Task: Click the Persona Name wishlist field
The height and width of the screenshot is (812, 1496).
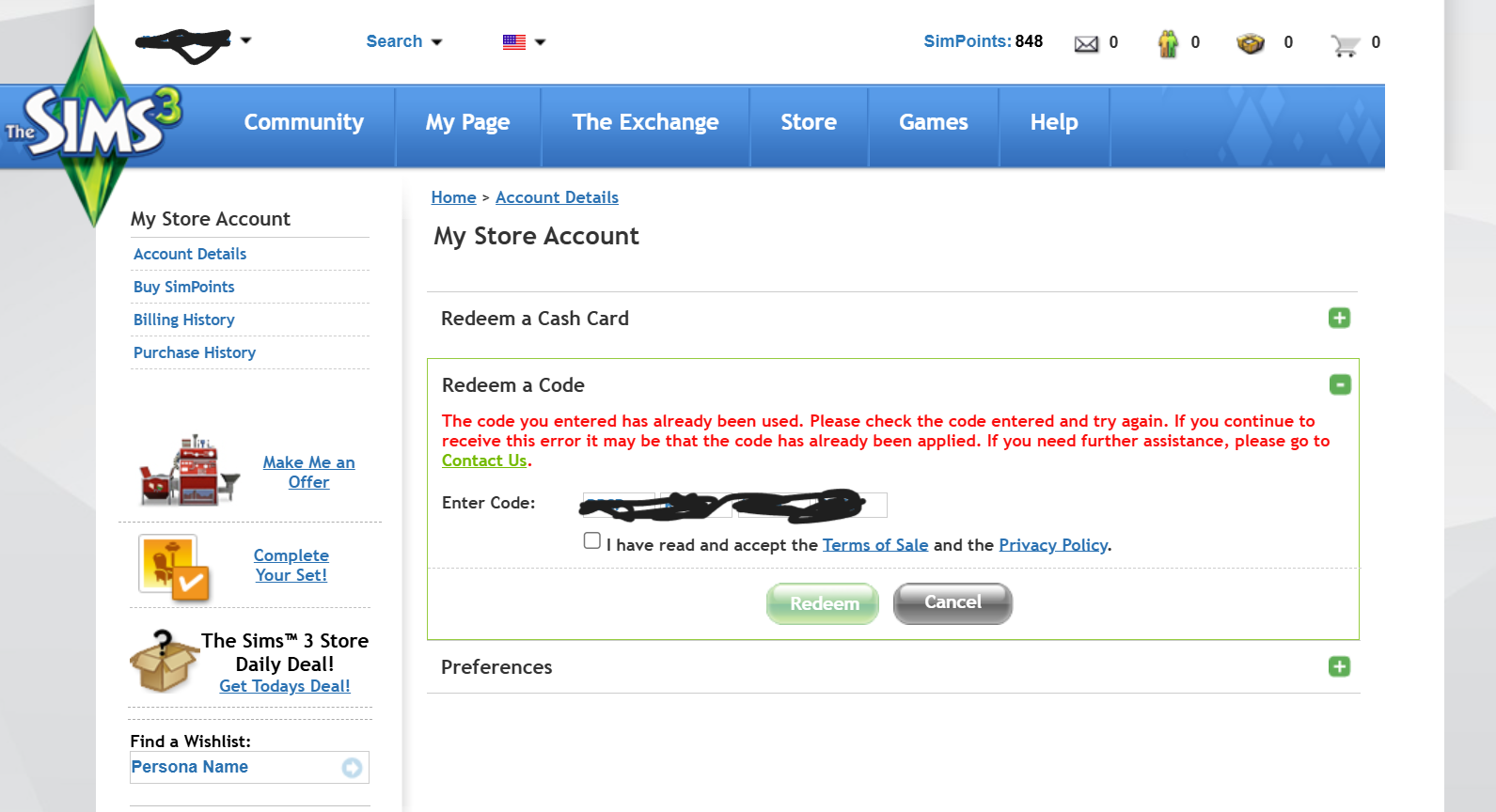Action: [x=233, y=768]
